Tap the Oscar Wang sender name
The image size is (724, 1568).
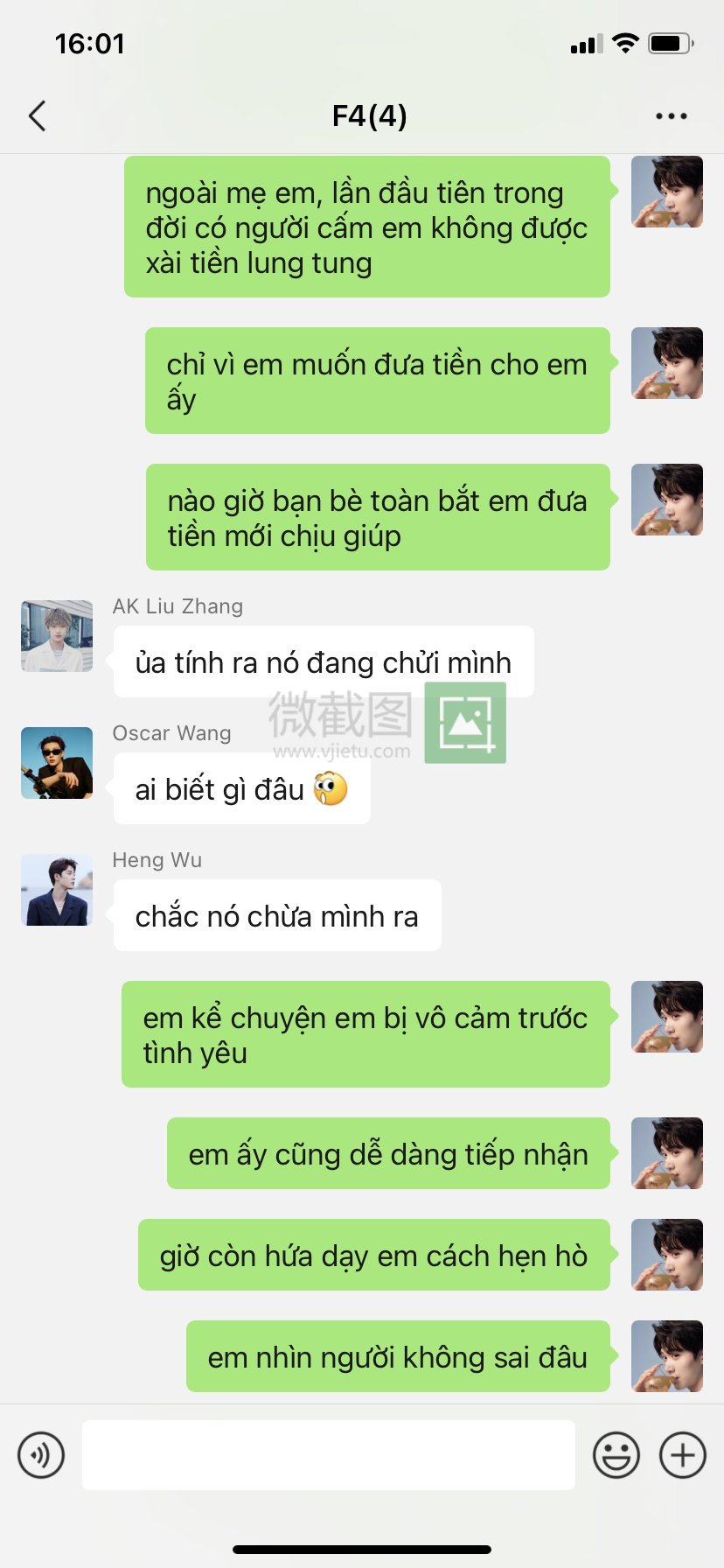(171, 733)
